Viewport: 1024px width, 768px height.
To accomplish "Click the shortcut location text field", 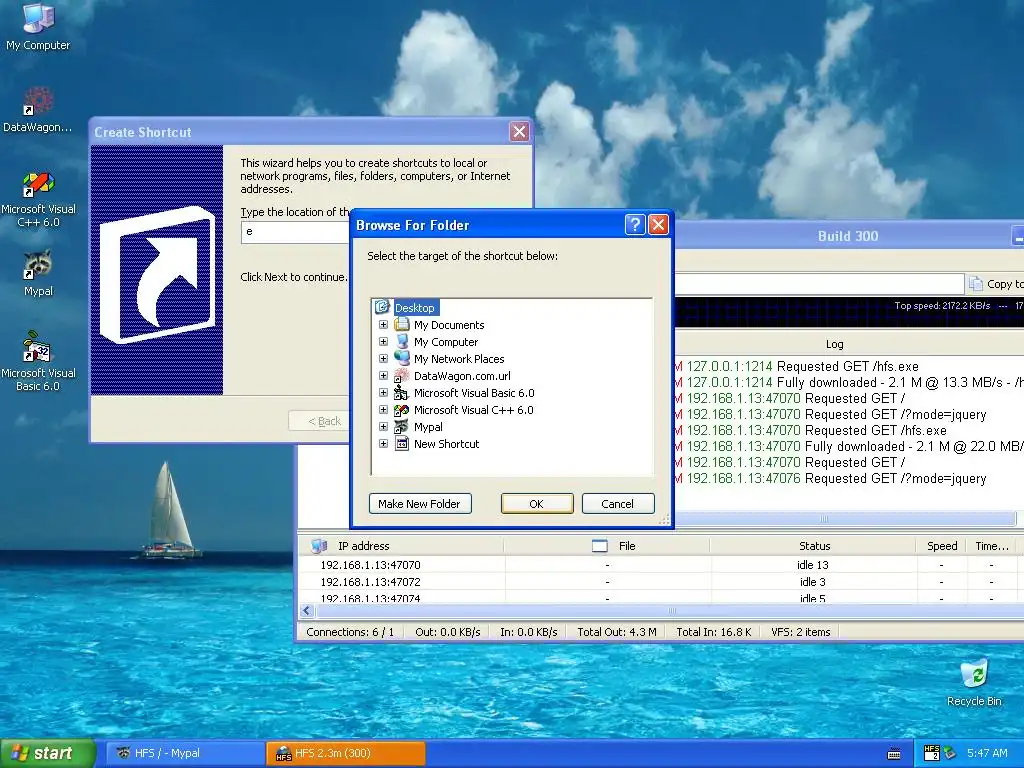I will click(x=295, y=232).
